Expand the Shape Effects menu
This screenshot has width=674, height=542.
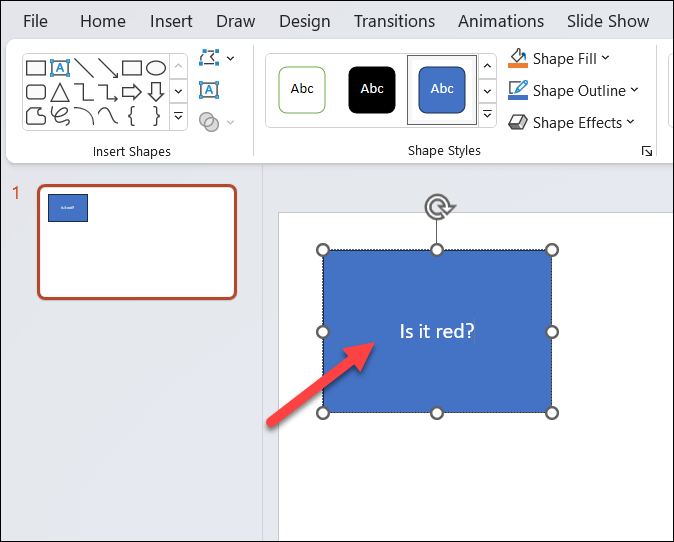click(x=571, y=123)
